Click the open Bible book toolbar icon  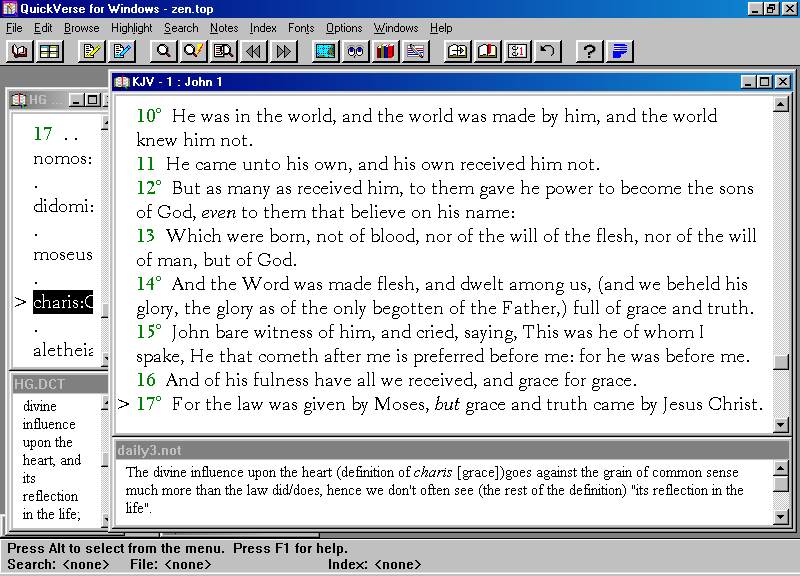[20, 51]
